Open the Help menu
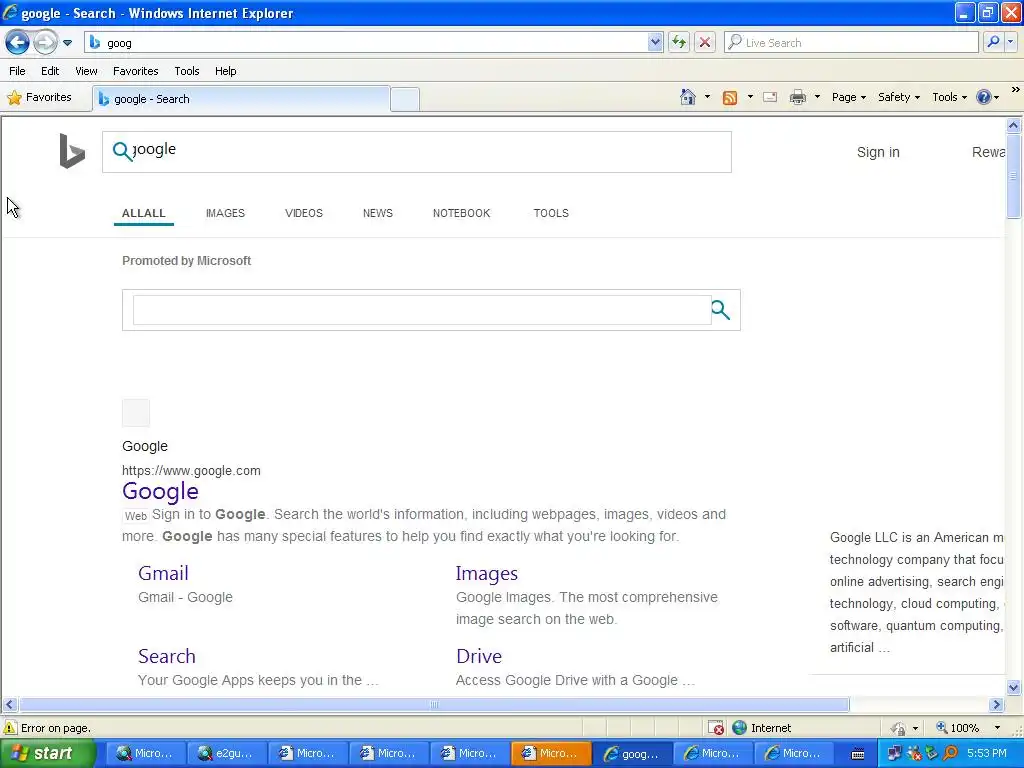Viewport: 1024px width, 768px height. click(x=225, y=71)
